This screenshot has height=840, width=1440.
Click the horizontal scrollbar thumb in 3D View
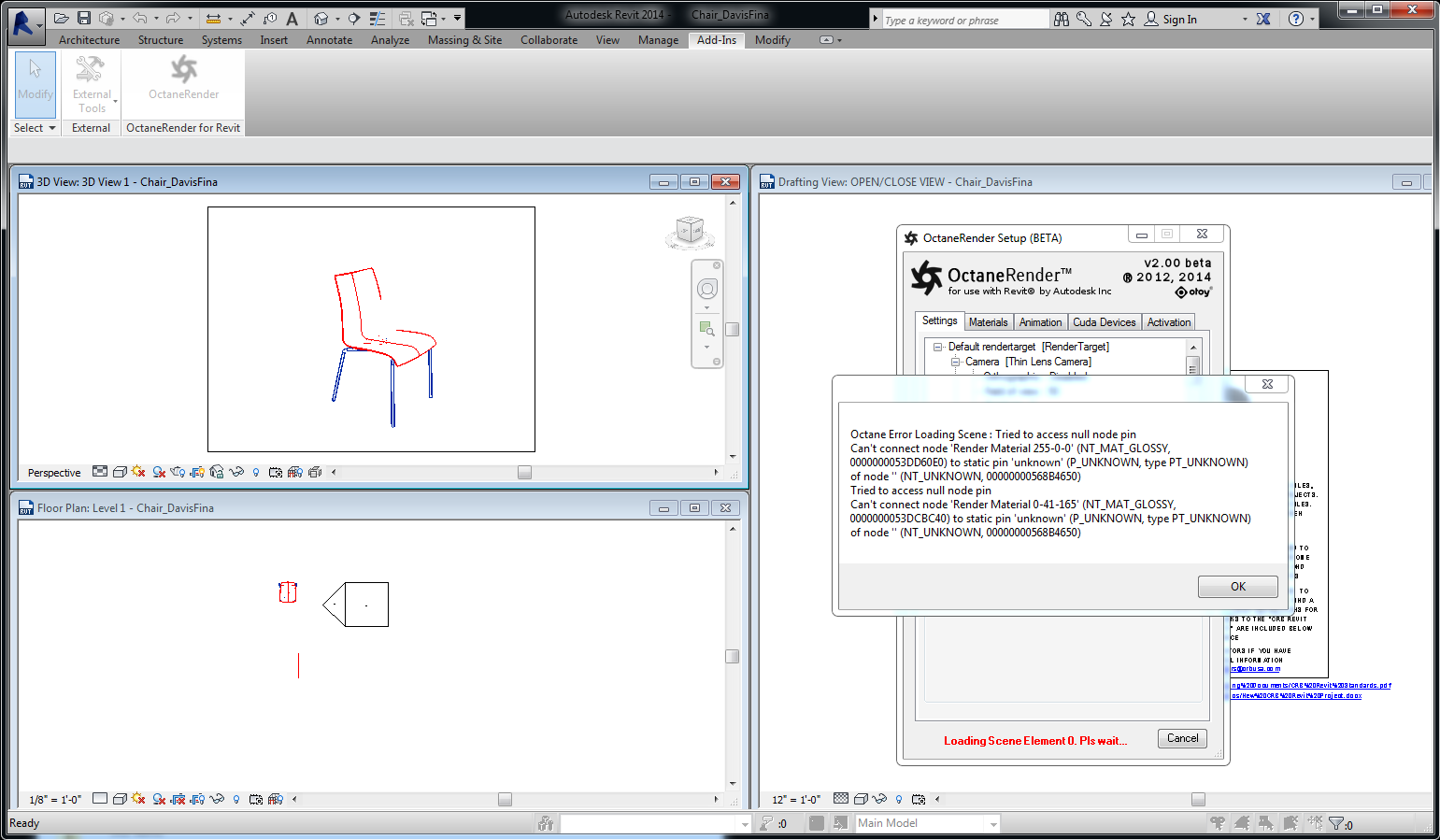pos(524,473)
